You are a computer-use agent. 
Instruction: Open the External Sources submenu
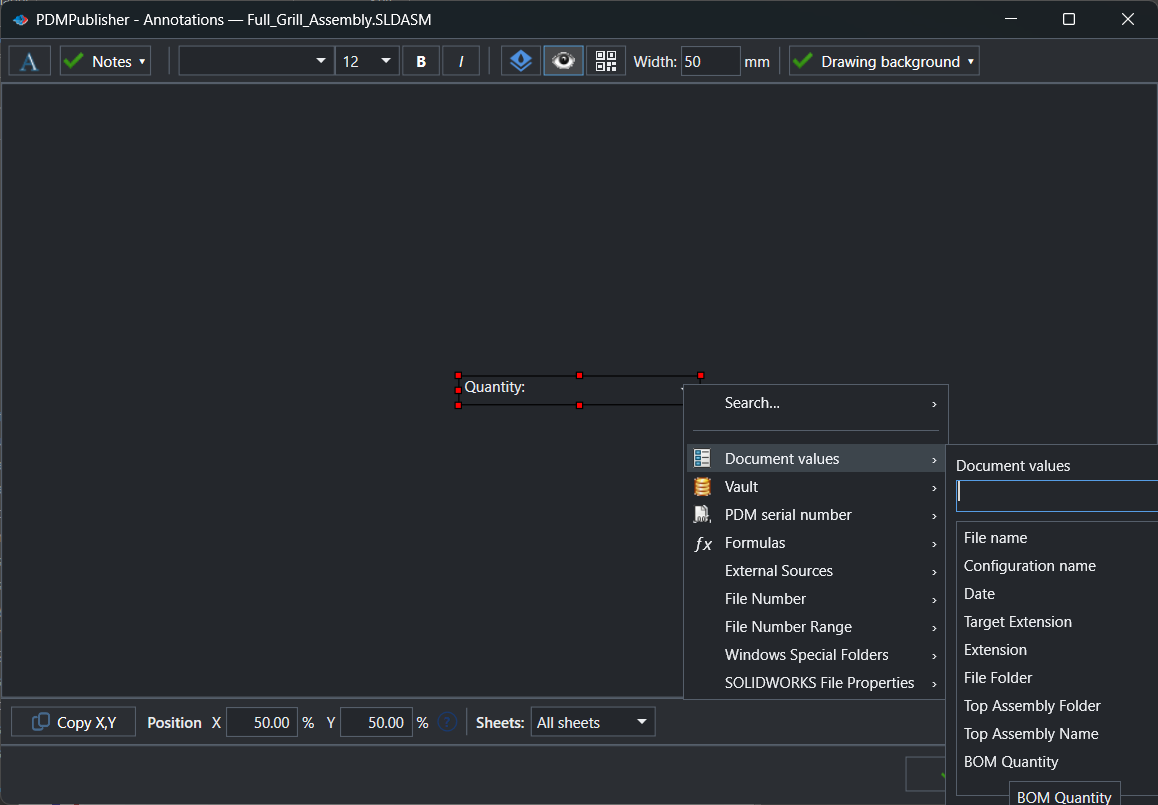tap(815, 571)
